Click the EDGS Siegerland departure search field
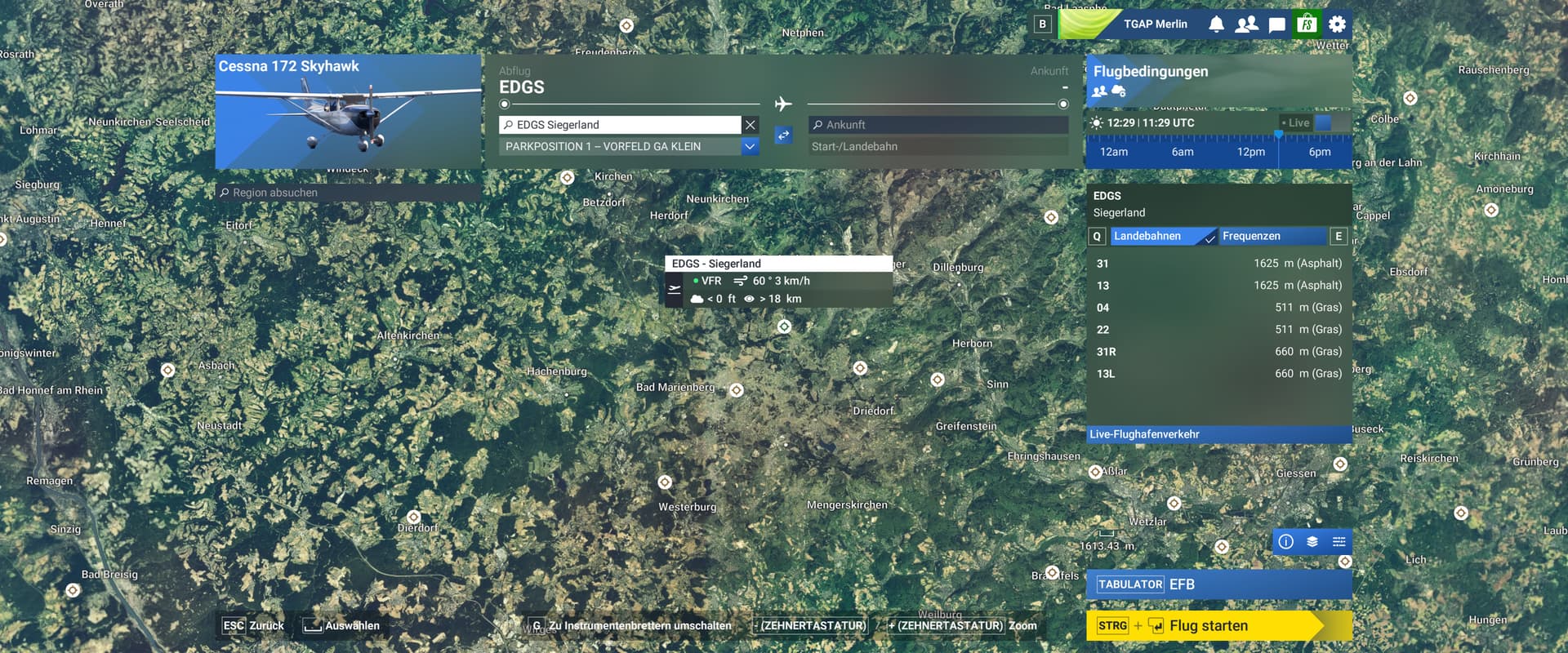Viewport: 1568px width, 653px height. (620, 125)
